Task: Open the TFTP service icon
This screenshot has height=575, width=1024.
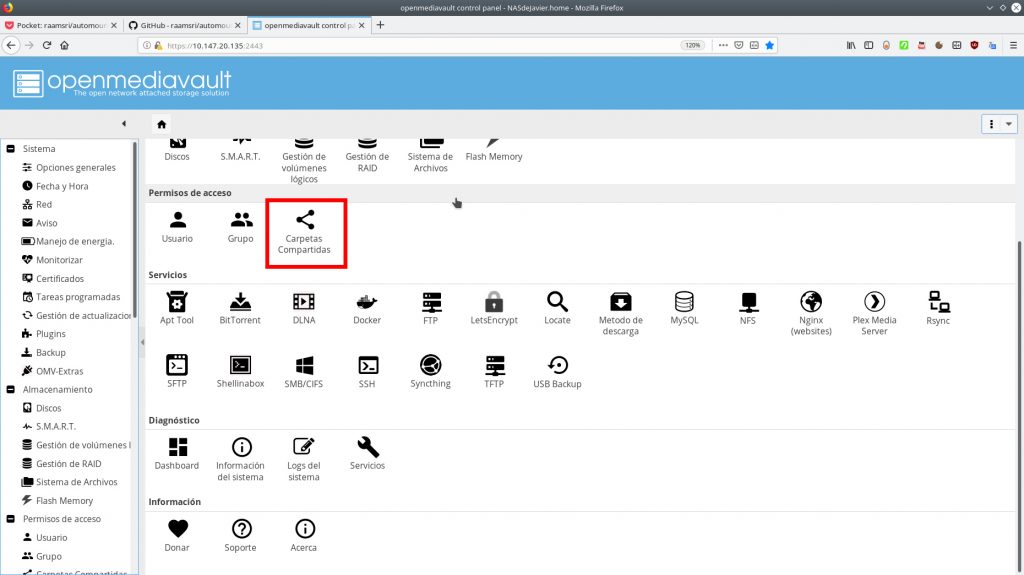Action: (494, 371)
